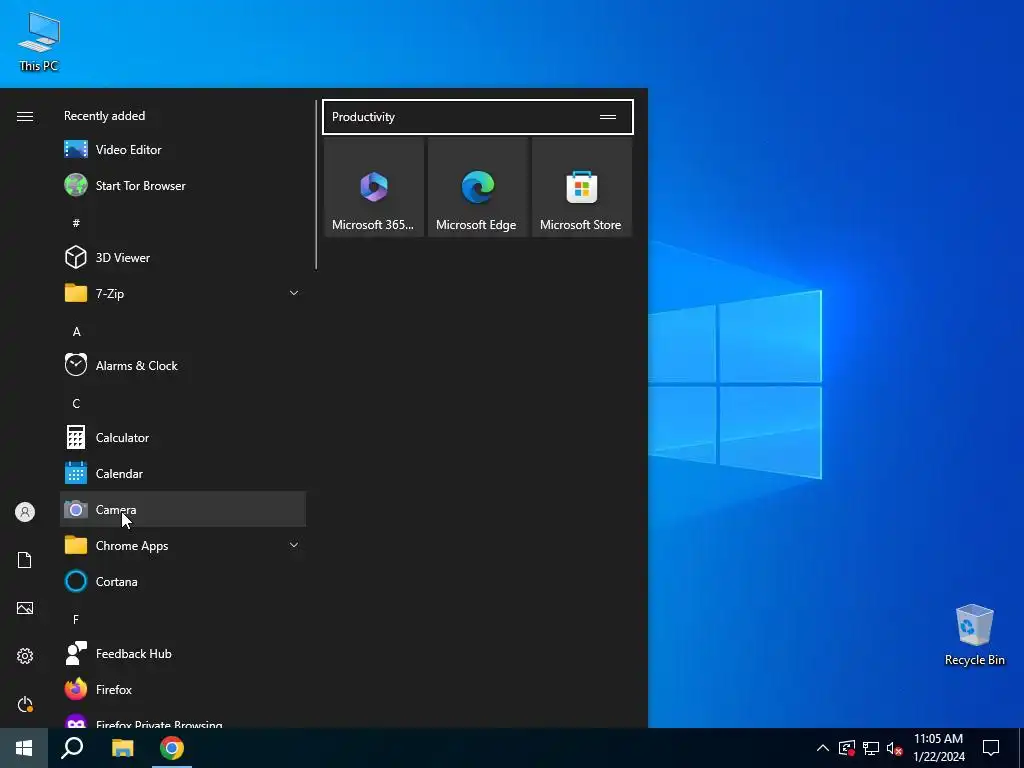Open Feedback Hub

(183, 654)
